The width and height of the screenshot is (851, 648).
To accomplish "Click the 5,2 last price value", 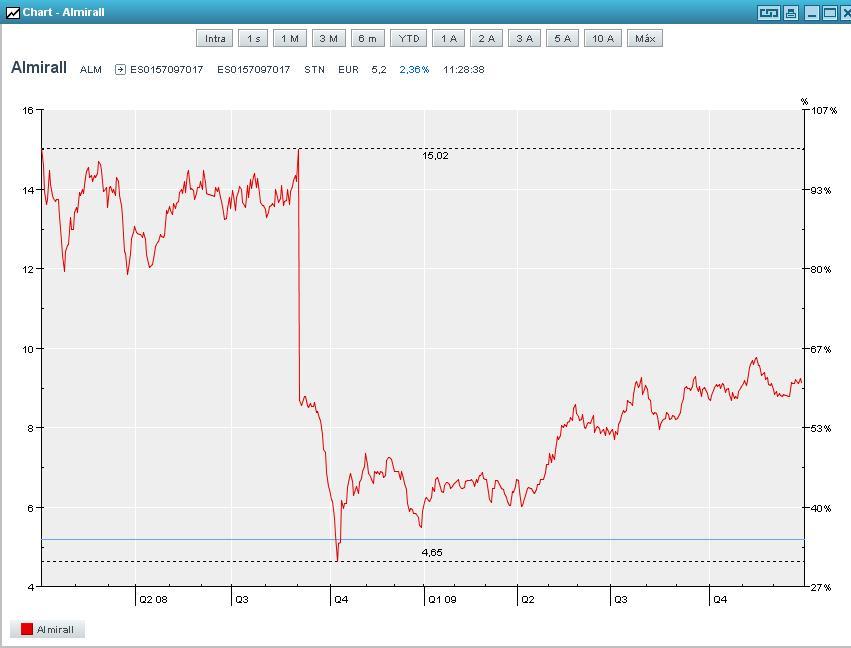I will click(x=379, y=69).
